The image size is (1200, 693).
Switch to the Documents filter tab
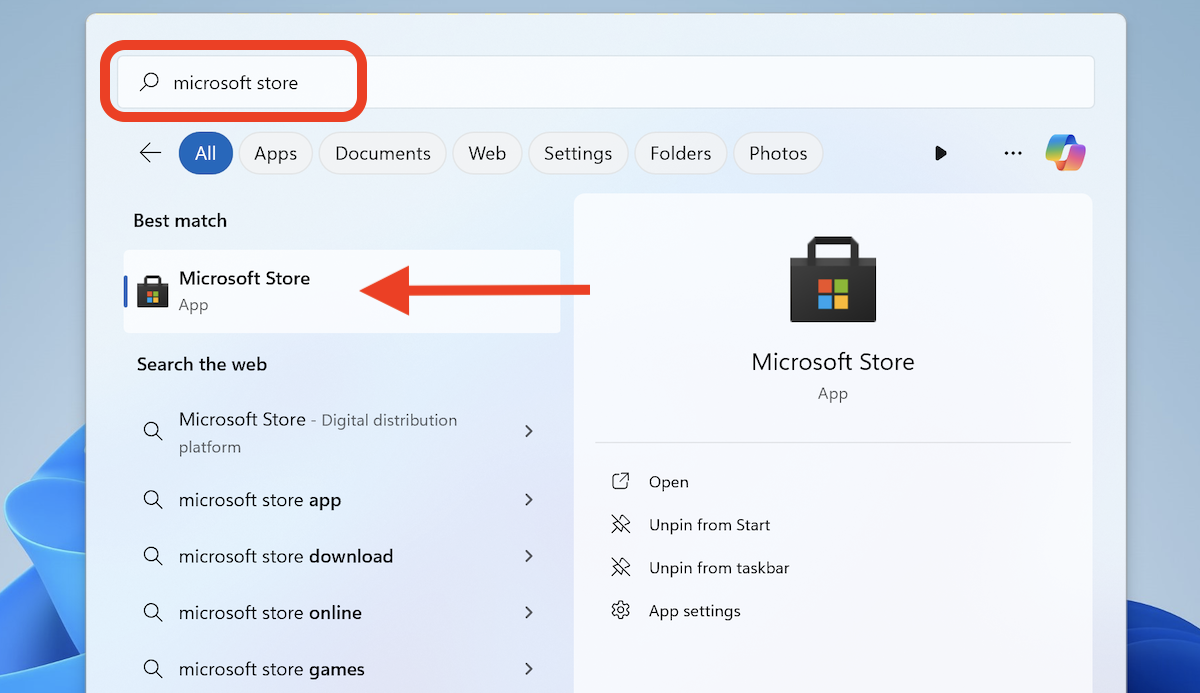[382, 153]
